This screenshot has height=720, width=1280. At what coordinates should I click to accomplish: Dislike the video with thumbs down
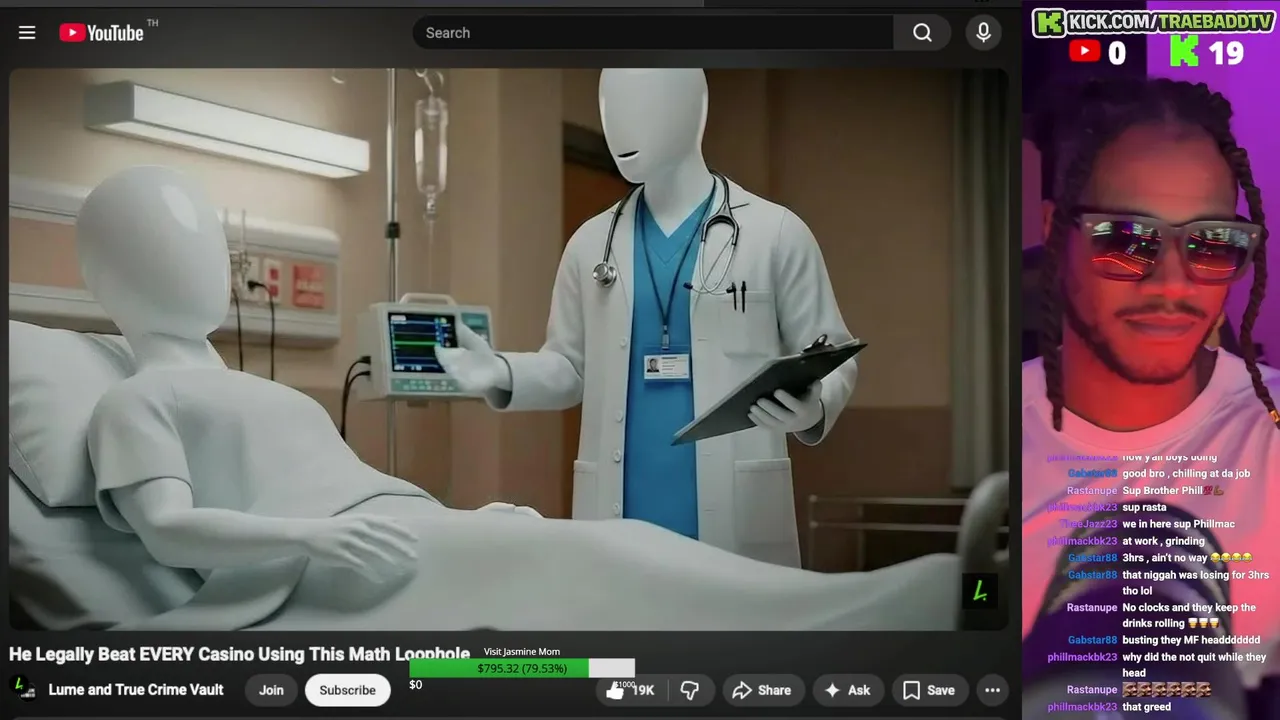pyautogui.click(x=689, y=690)
